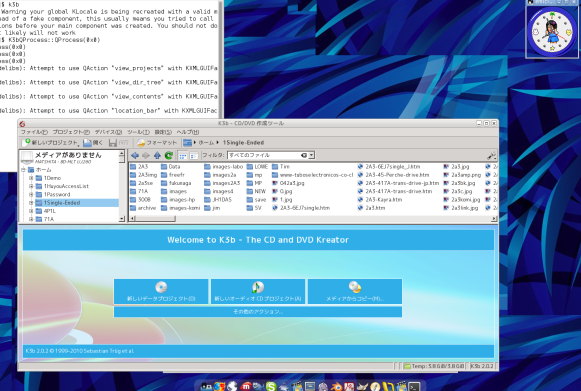Expand the 1Single-Ended tree node
This screenshot has width=581, height=391.
31,203
